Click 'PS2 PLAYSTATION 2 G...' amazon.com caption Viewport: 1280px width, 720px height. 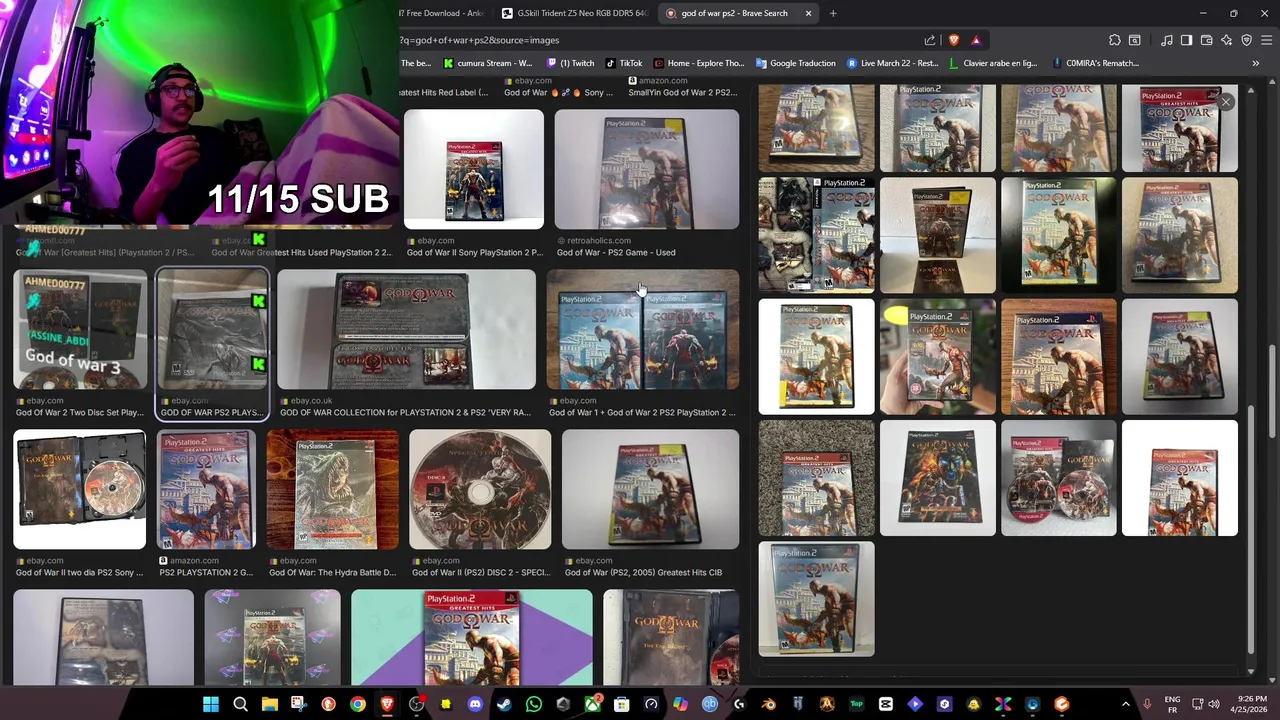click(207, 572)
